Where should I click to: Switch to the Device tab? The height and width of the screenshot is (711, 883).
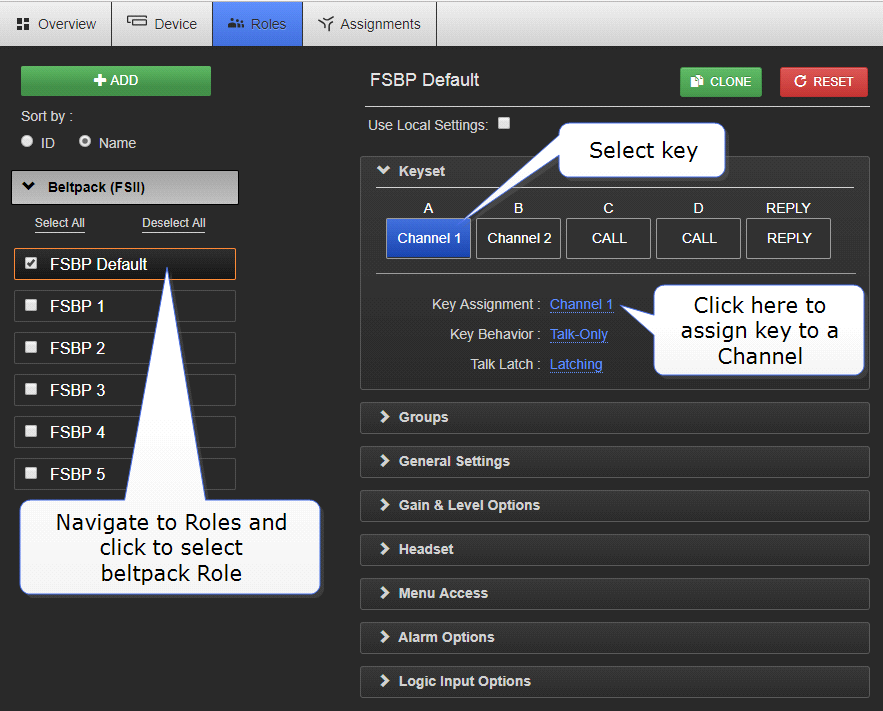(162, 24)
